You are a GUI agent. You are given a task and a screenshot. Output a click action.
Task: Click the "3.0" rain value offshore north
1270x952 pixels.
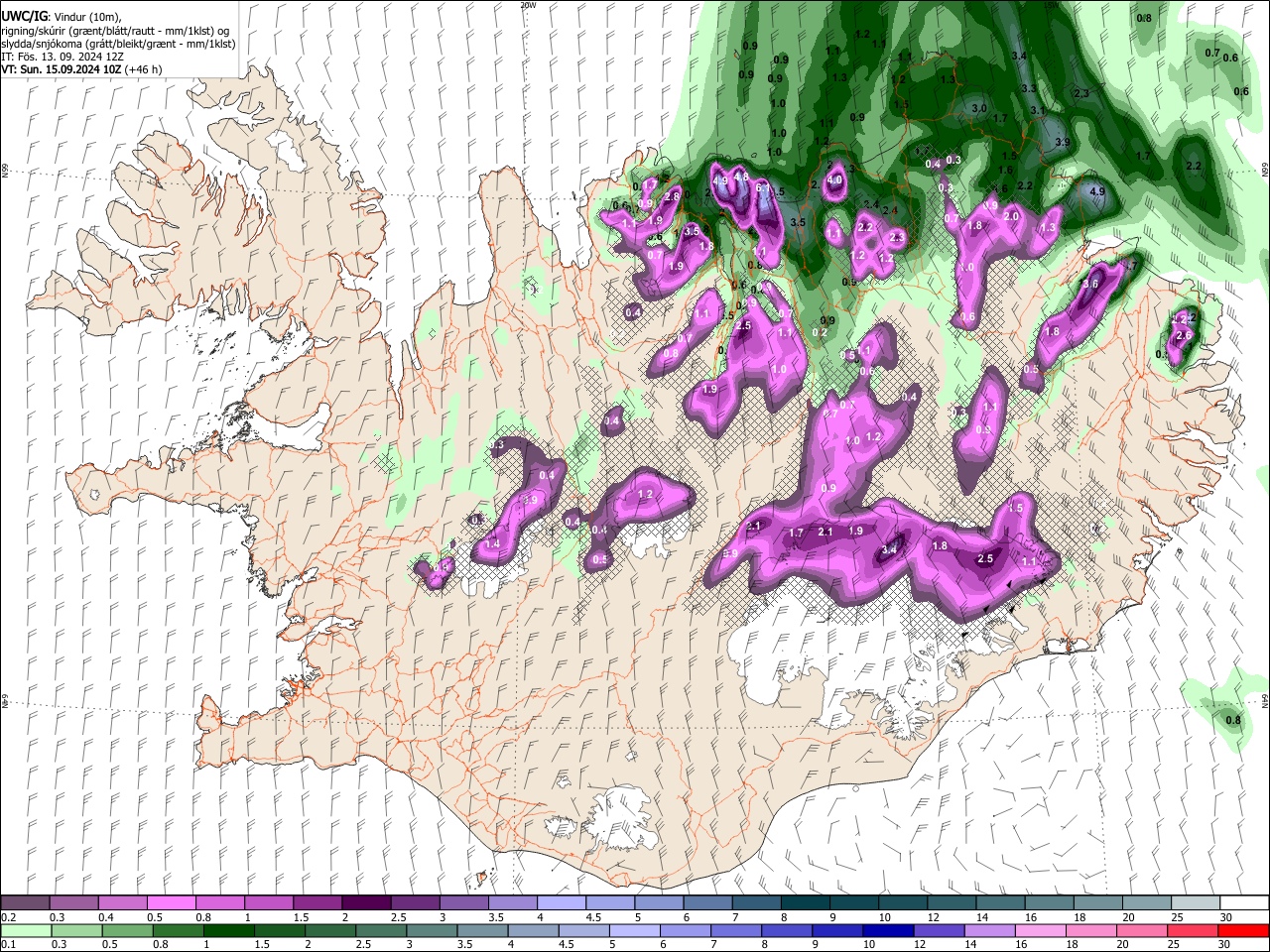click(x=979, y=107)
